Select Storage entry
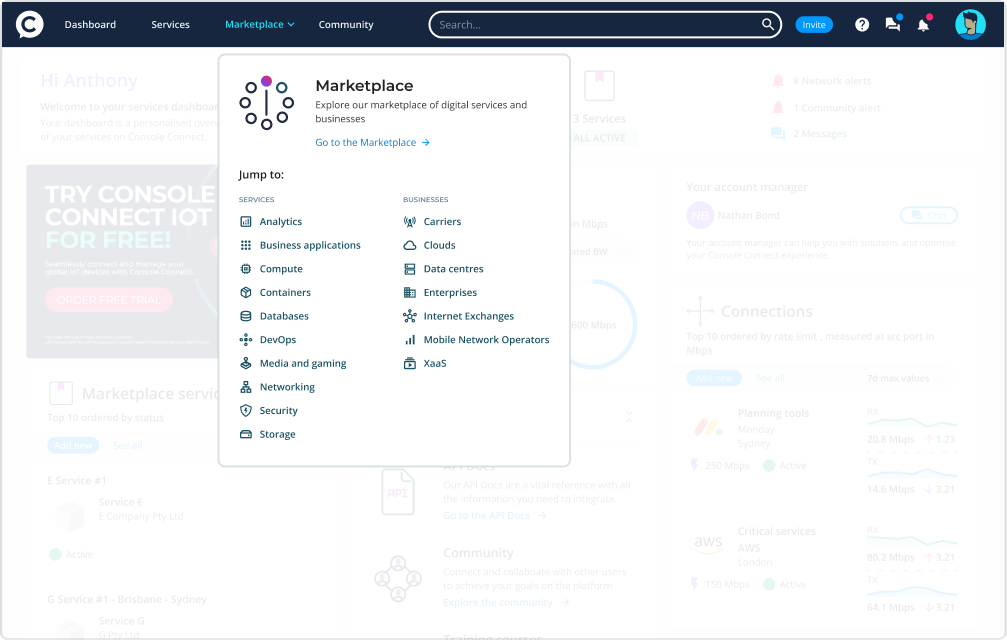 277,435
